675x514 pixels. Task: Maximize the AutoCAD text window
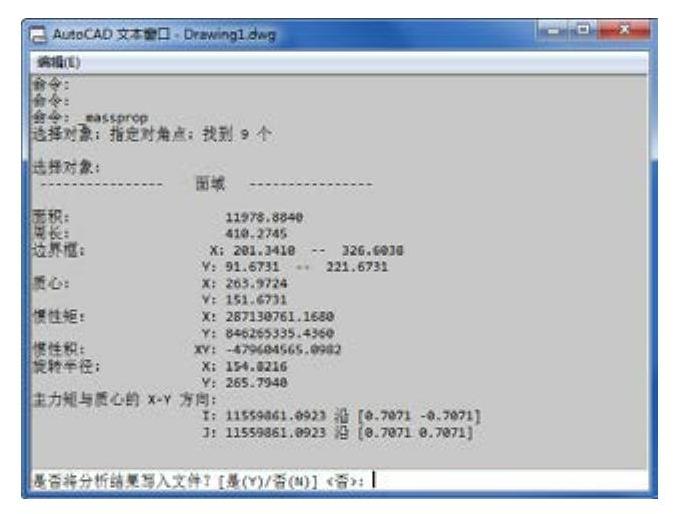click(583, 30)
